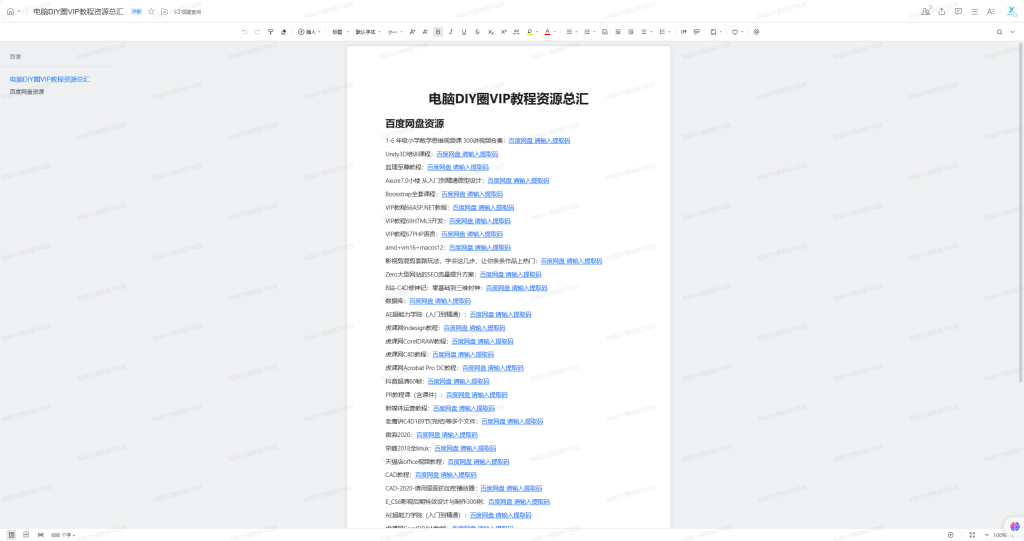Viewport: 1024px width, 541px height.
Task: Open the amd+vm16+macos12 百度网盘 link
Action: pyautogui.click(x=480, y=248)
